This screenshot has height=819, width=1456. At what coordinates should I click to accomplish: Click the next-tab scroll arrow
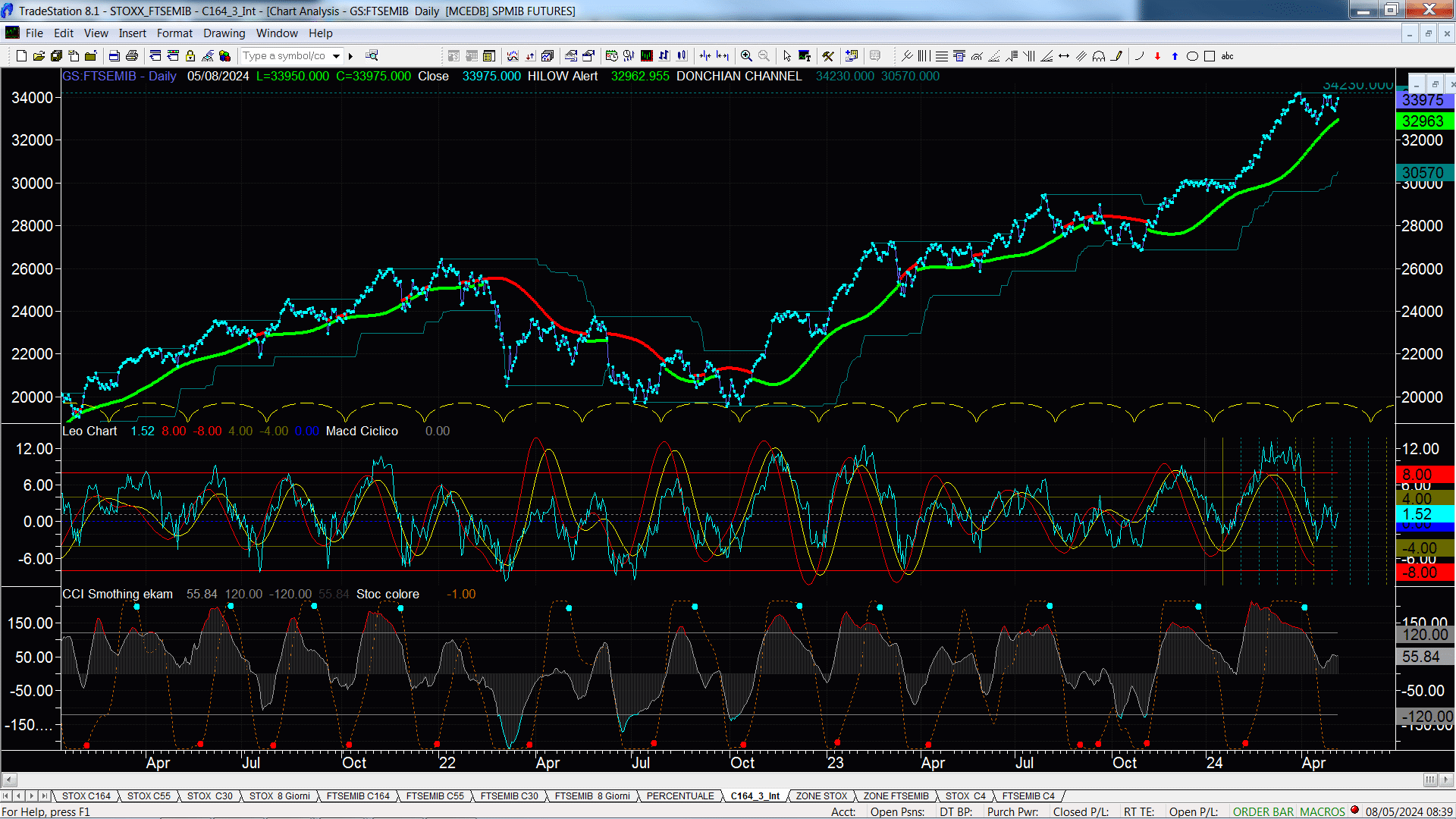coord(31,795)
